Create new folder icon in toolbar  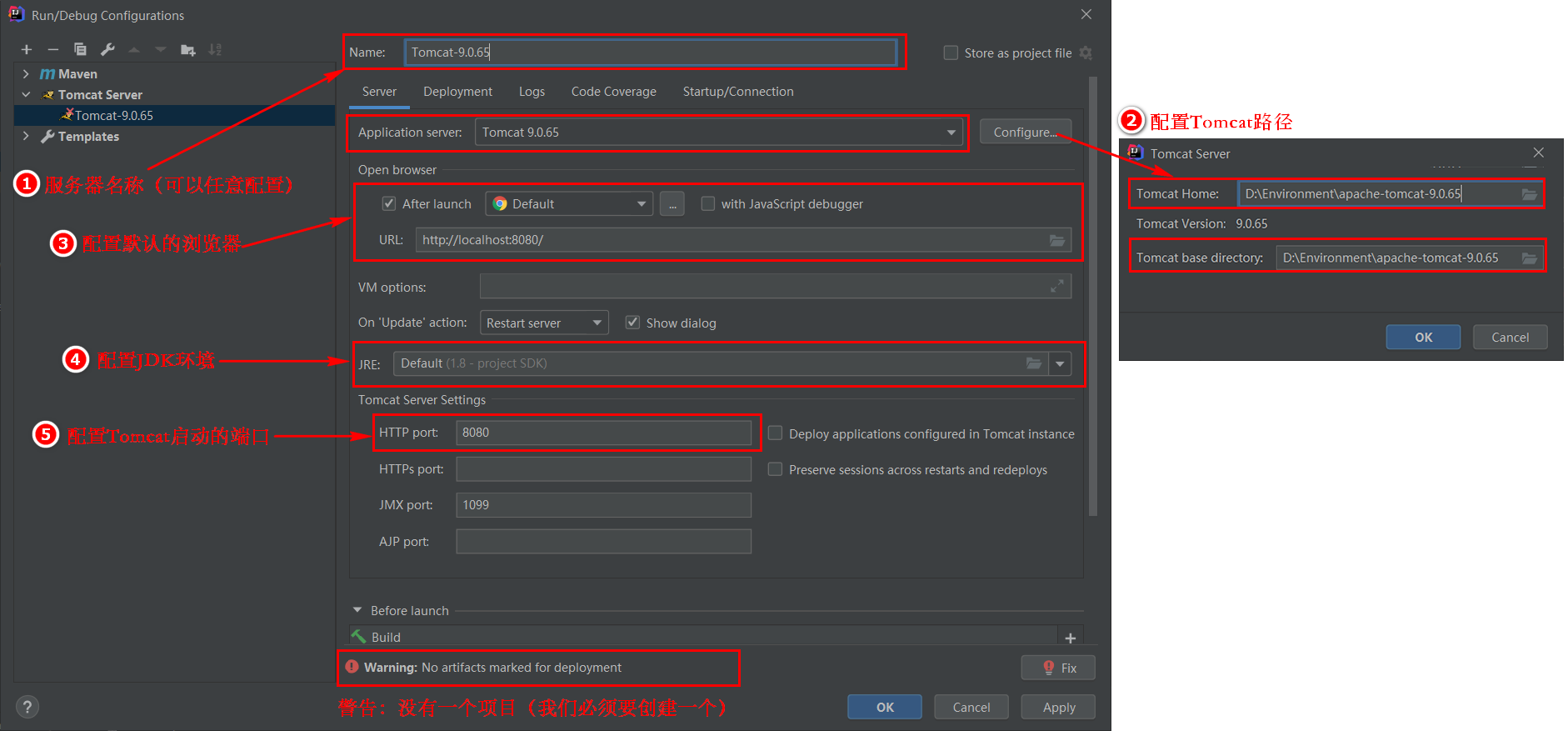(x=188, y=50)
